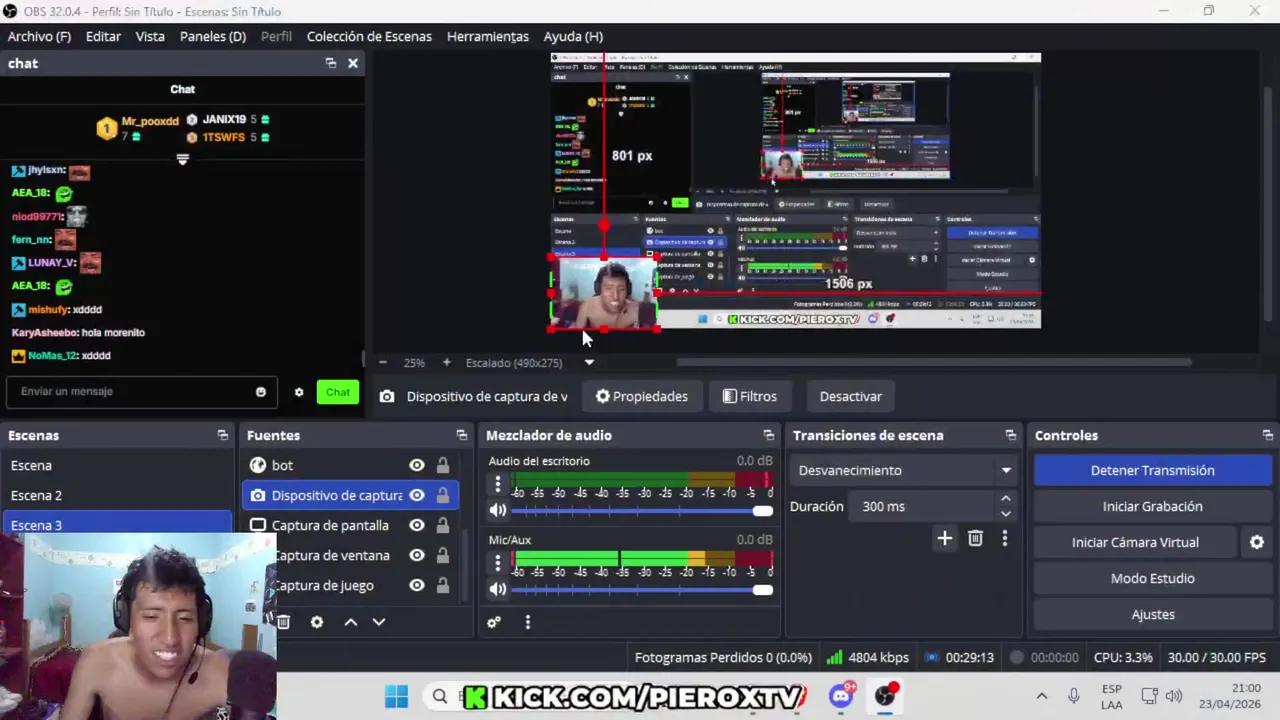
Task: Open chat settings gear
Action: [x=299, y=392]
